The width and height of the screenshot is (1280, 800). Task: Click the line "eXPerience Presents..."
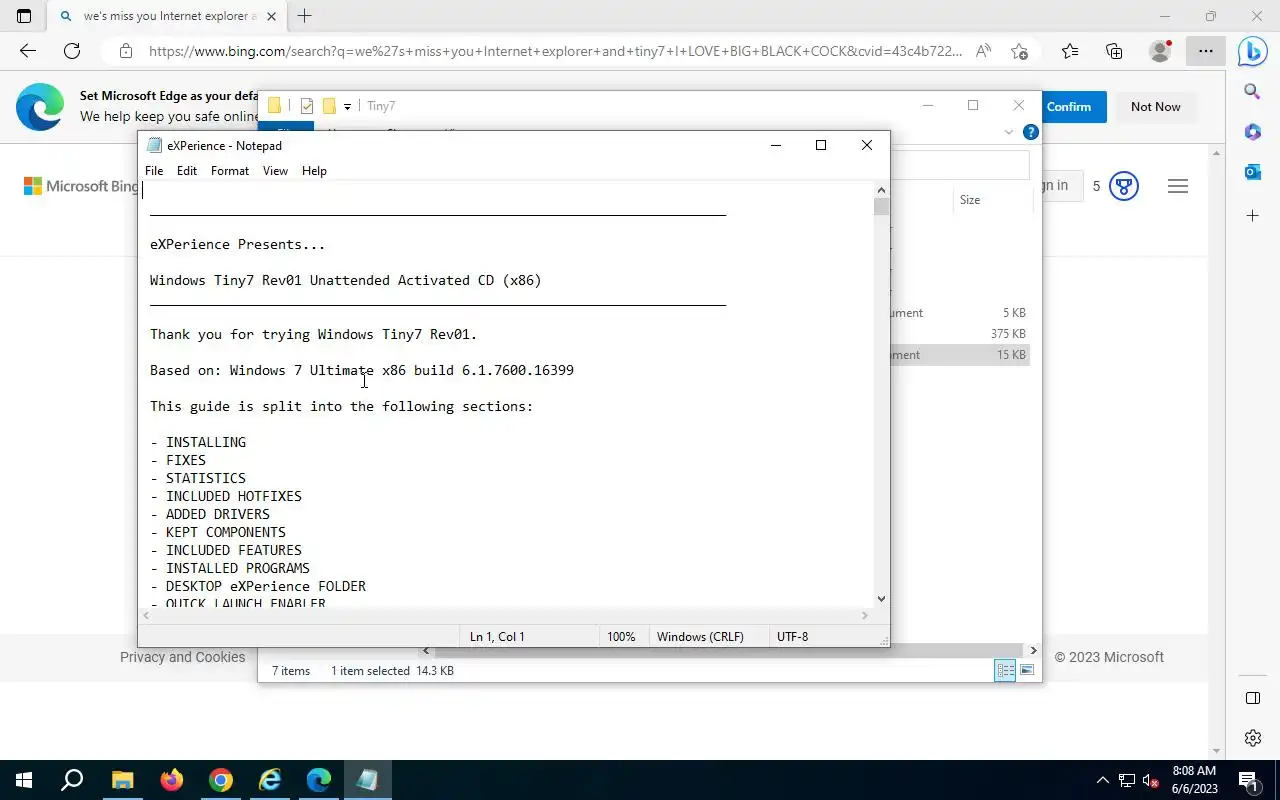coord(238,244)
